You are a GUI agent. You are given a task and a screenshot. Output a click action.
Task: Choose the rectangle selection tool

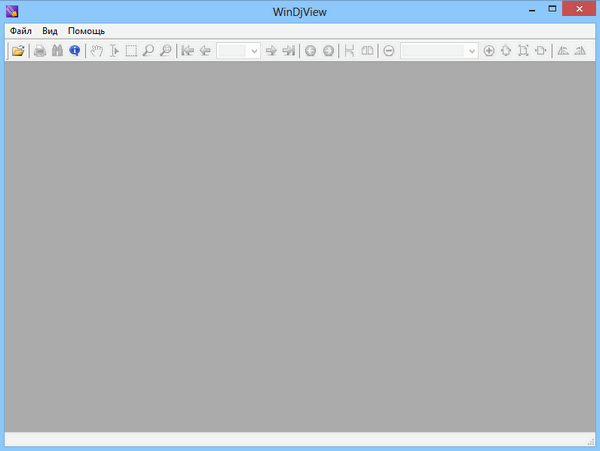click(131, 51)
